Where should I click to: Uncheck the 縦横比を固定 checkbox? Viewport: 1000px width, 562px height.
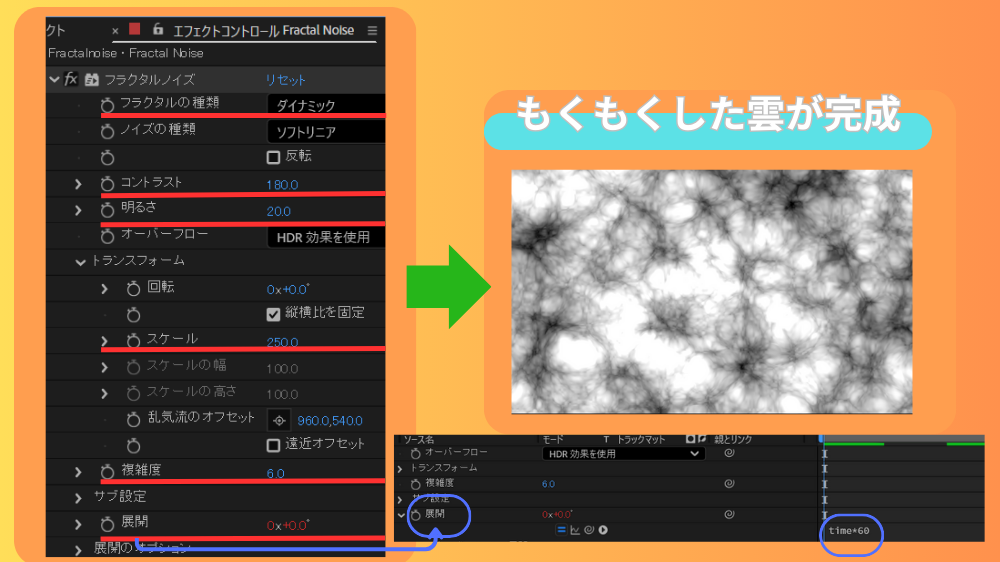273,313
